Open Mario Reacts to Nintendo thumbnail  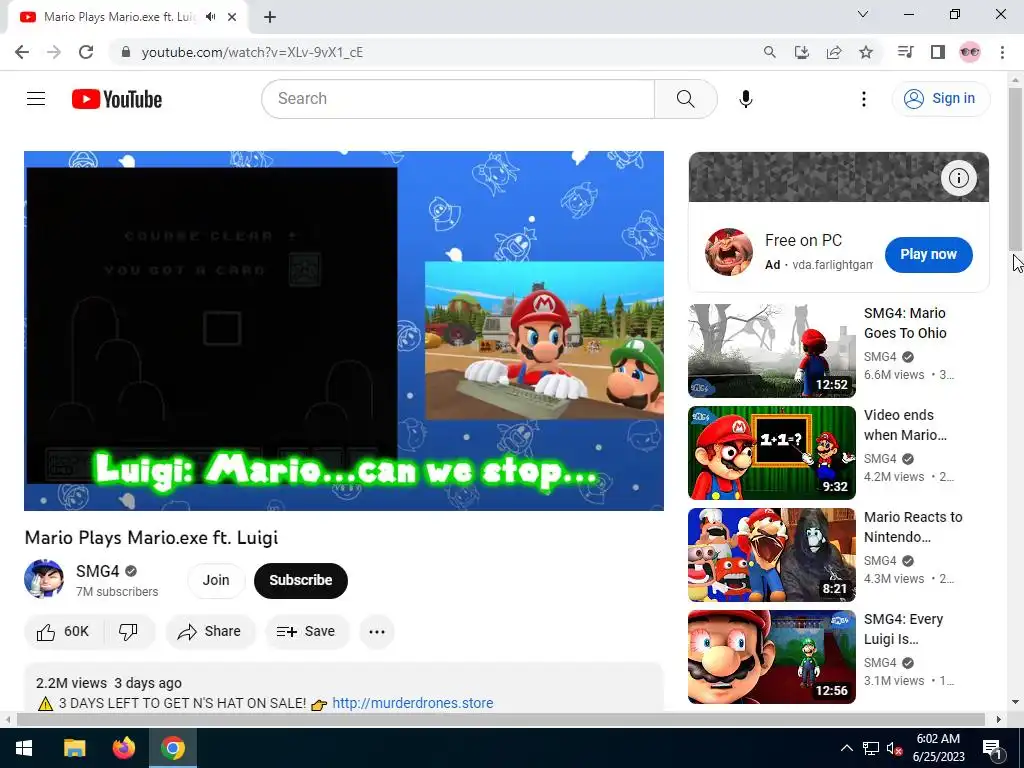coord(772,554)
